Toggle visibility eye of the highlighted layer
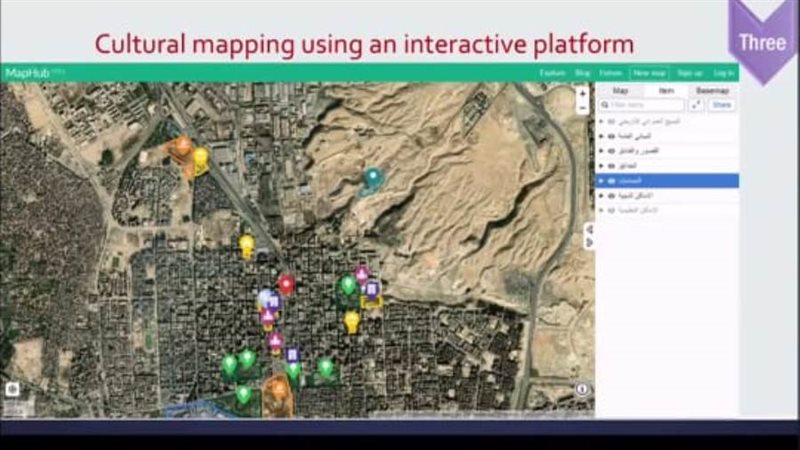The image size is (800, 450). [610, 181]
